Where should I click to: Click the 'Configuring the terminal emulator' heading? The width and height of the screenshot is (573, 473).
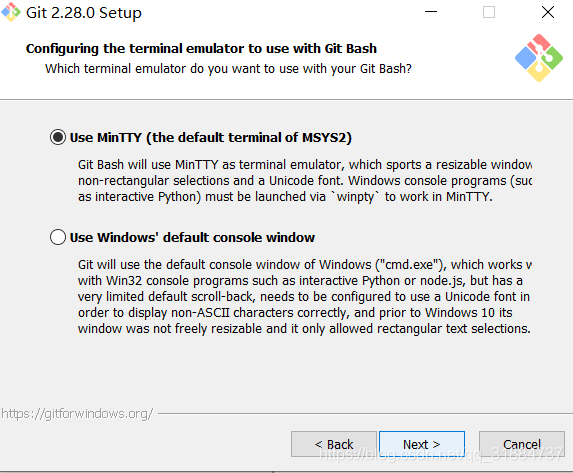(x=201, y=48)
